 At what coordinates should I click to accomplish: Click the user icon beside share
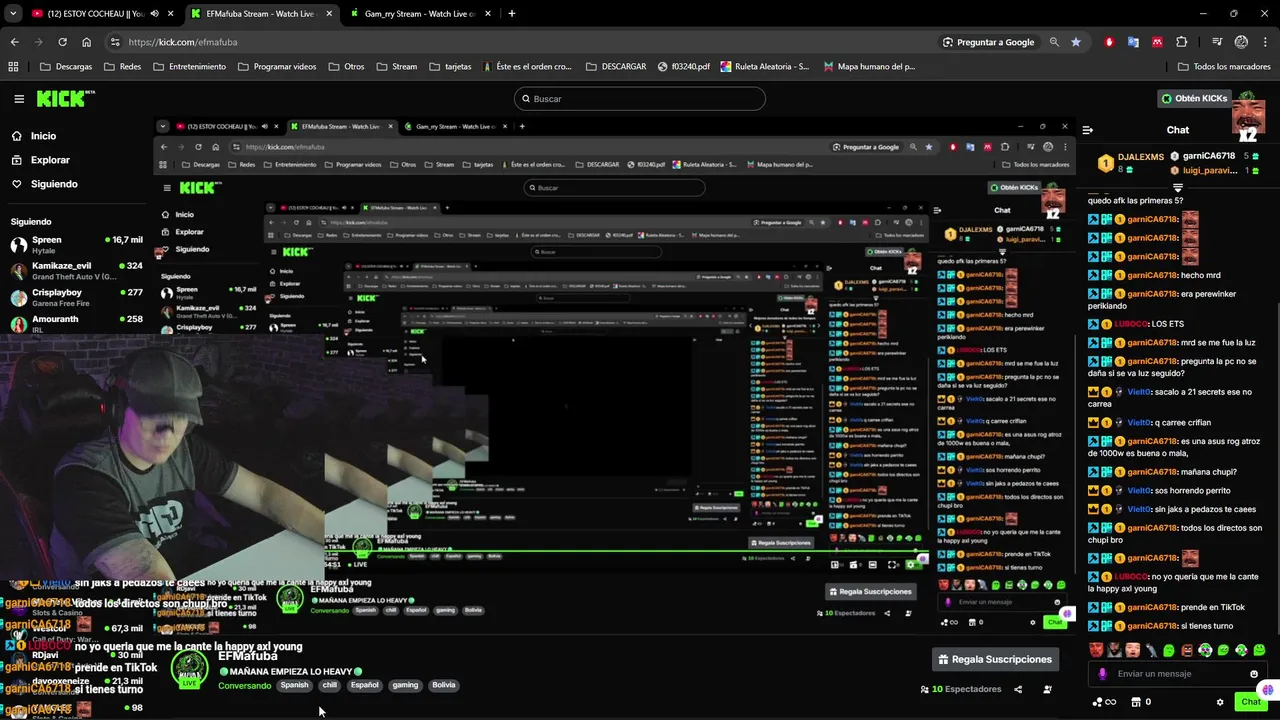[x=1047, y=689]
